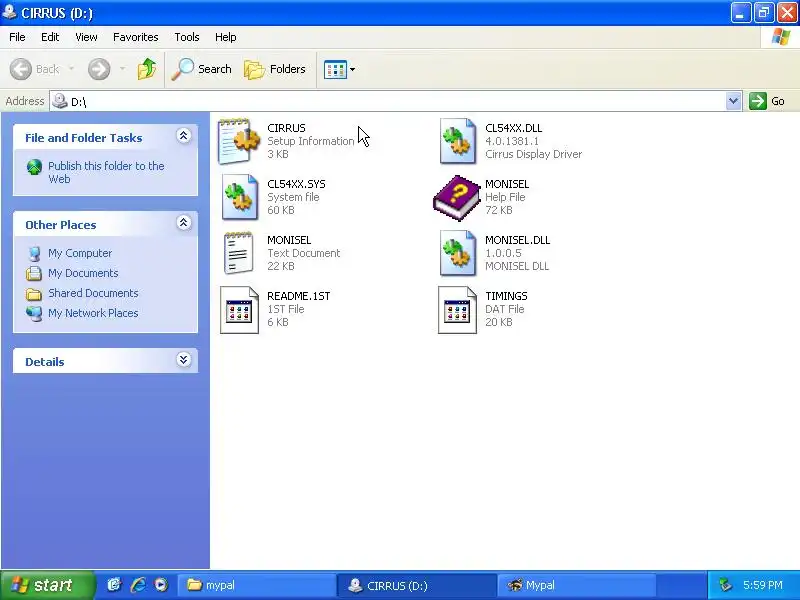
Task: Click the Views toolbar icon
Action: click(335, 69)
